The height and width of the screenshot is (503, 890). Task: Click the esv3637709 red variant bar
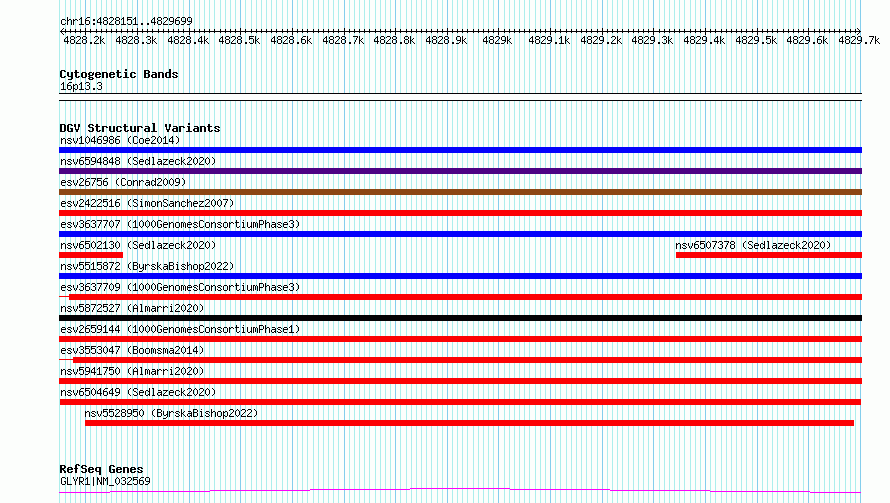460,297
